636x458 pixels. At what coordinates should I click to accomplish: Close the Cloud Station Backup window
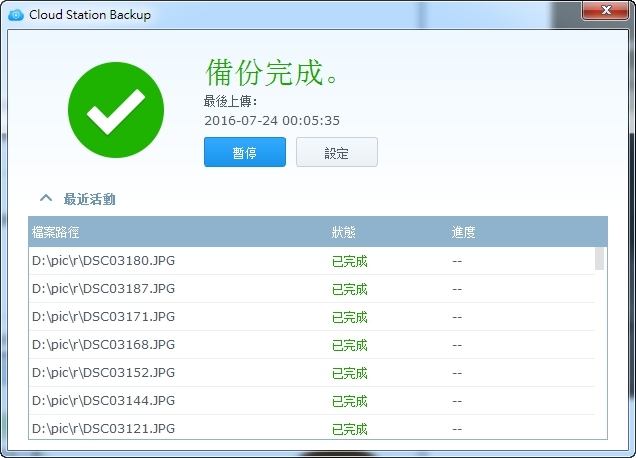tap(605, 10)
